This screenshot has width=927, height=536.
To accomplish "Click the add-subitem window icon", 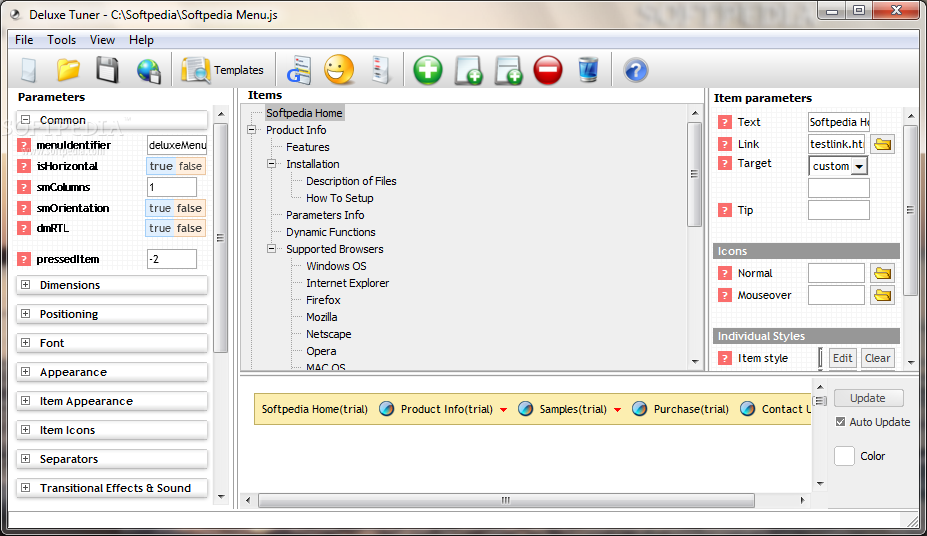I will tap(508, 71).
